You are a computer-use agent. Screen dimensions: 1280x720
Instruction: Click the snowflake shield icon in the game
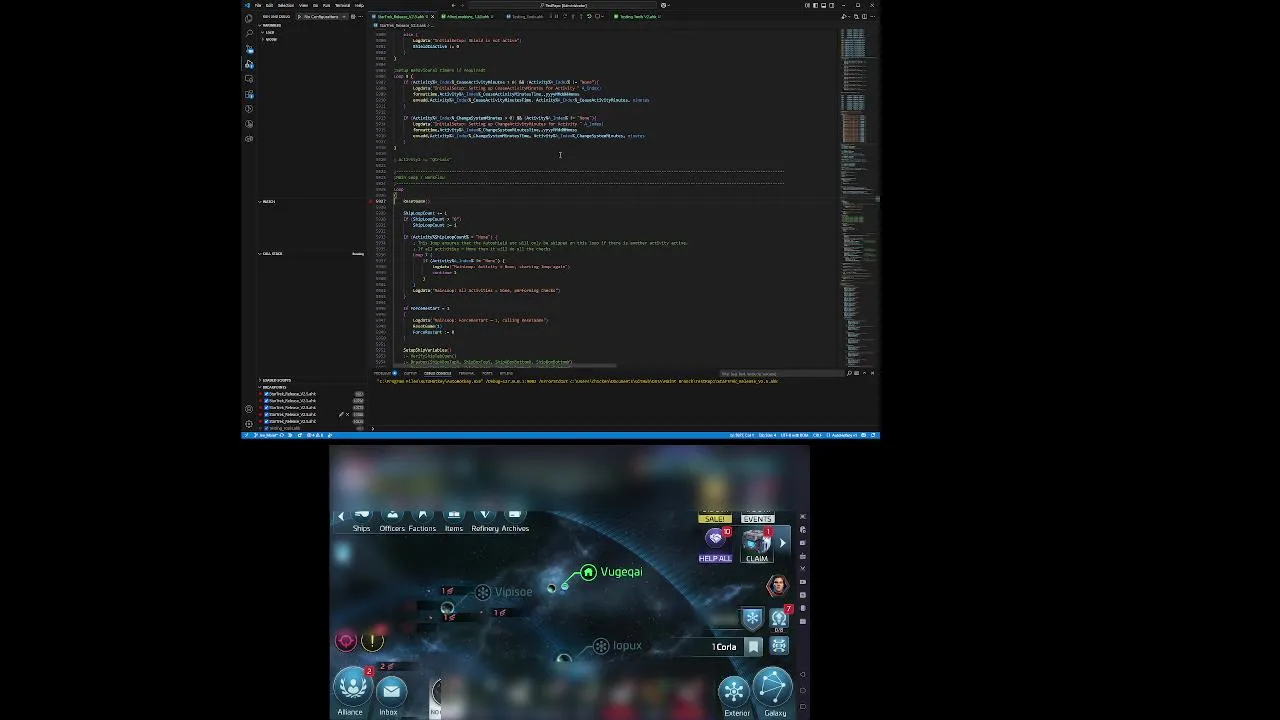pos(753,618)
